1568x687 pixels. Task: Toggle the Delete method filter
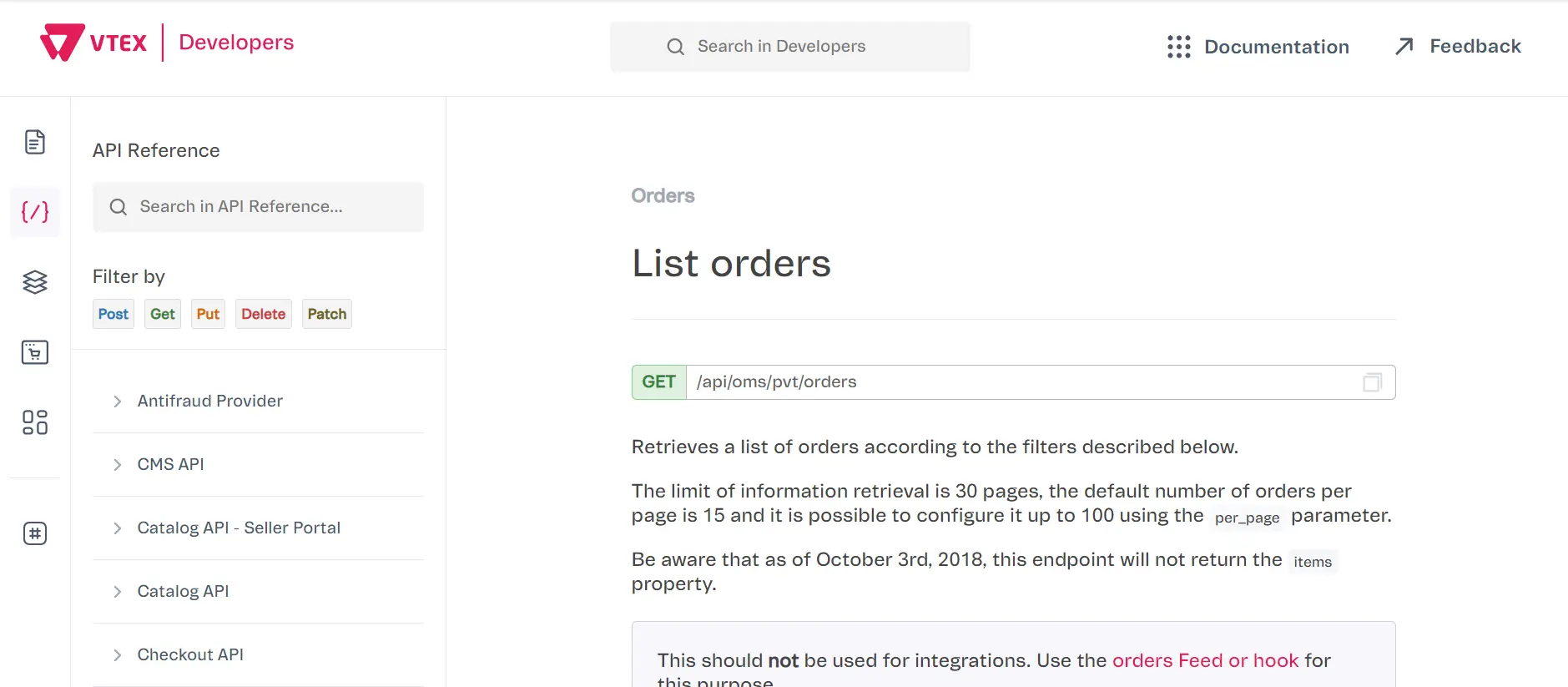point(263,314)
